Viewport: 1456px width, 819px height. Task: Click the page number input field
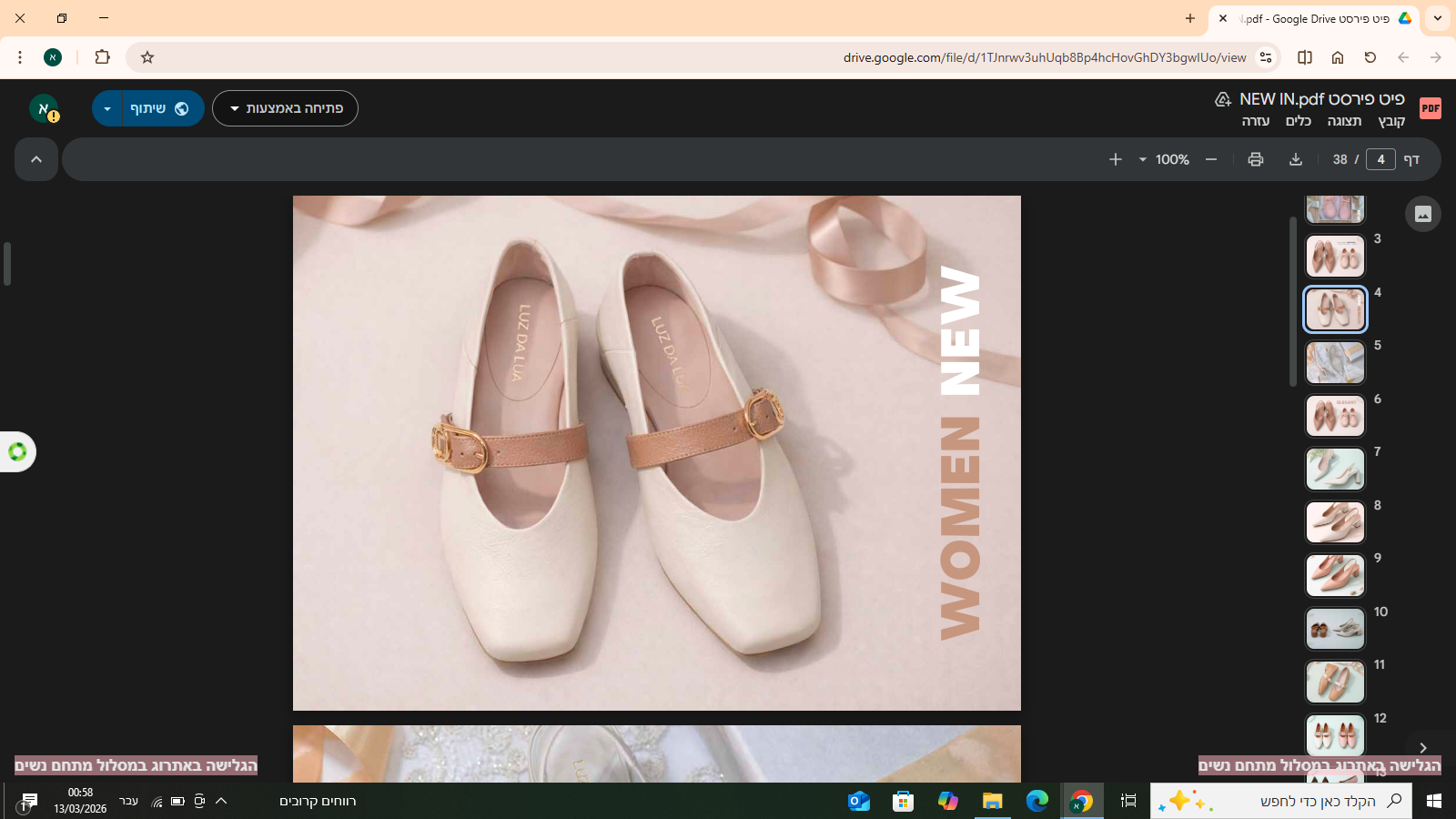[x=1380, y=159]
